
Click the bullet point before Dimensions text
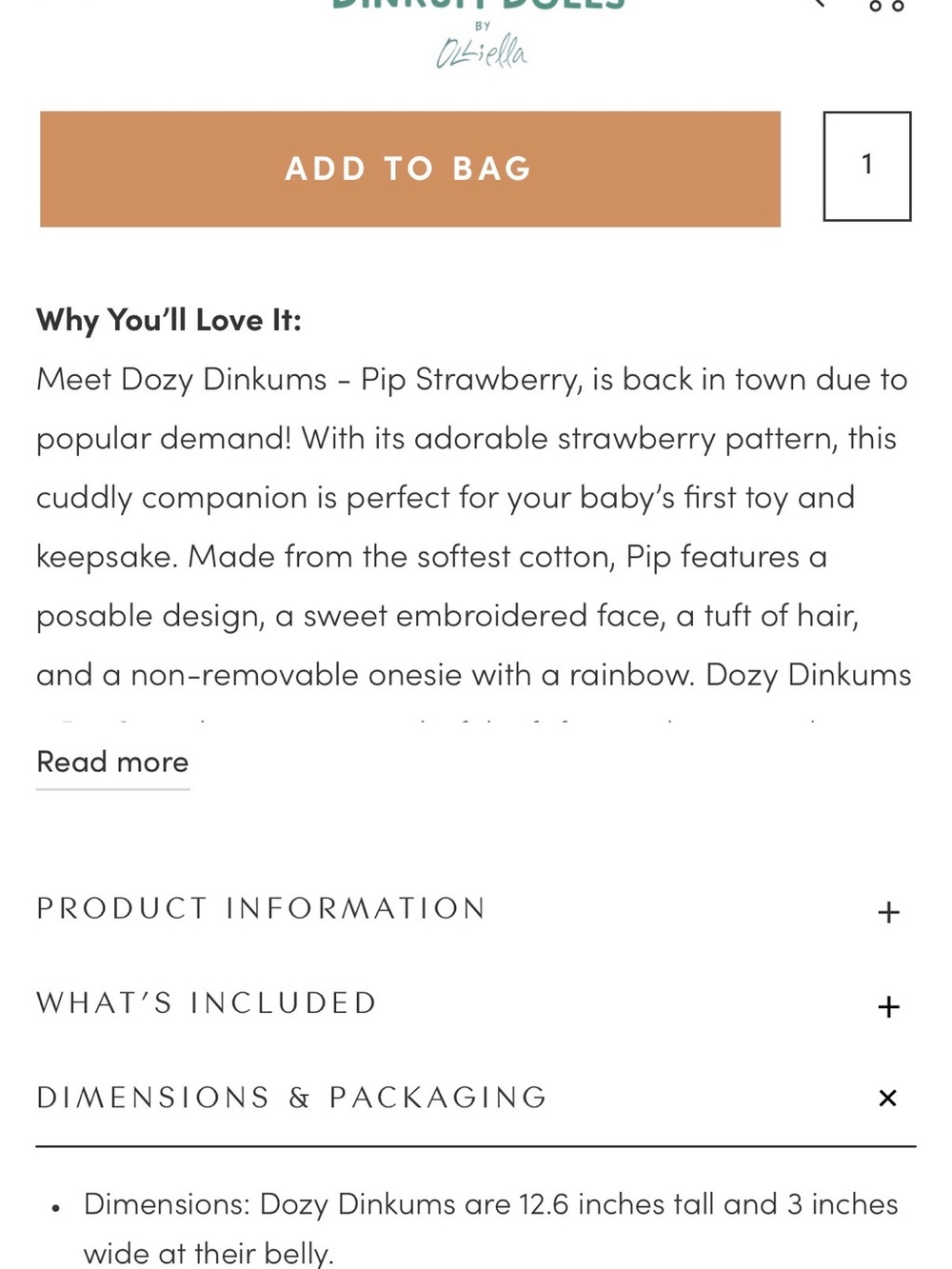(x=56, y=1208)
